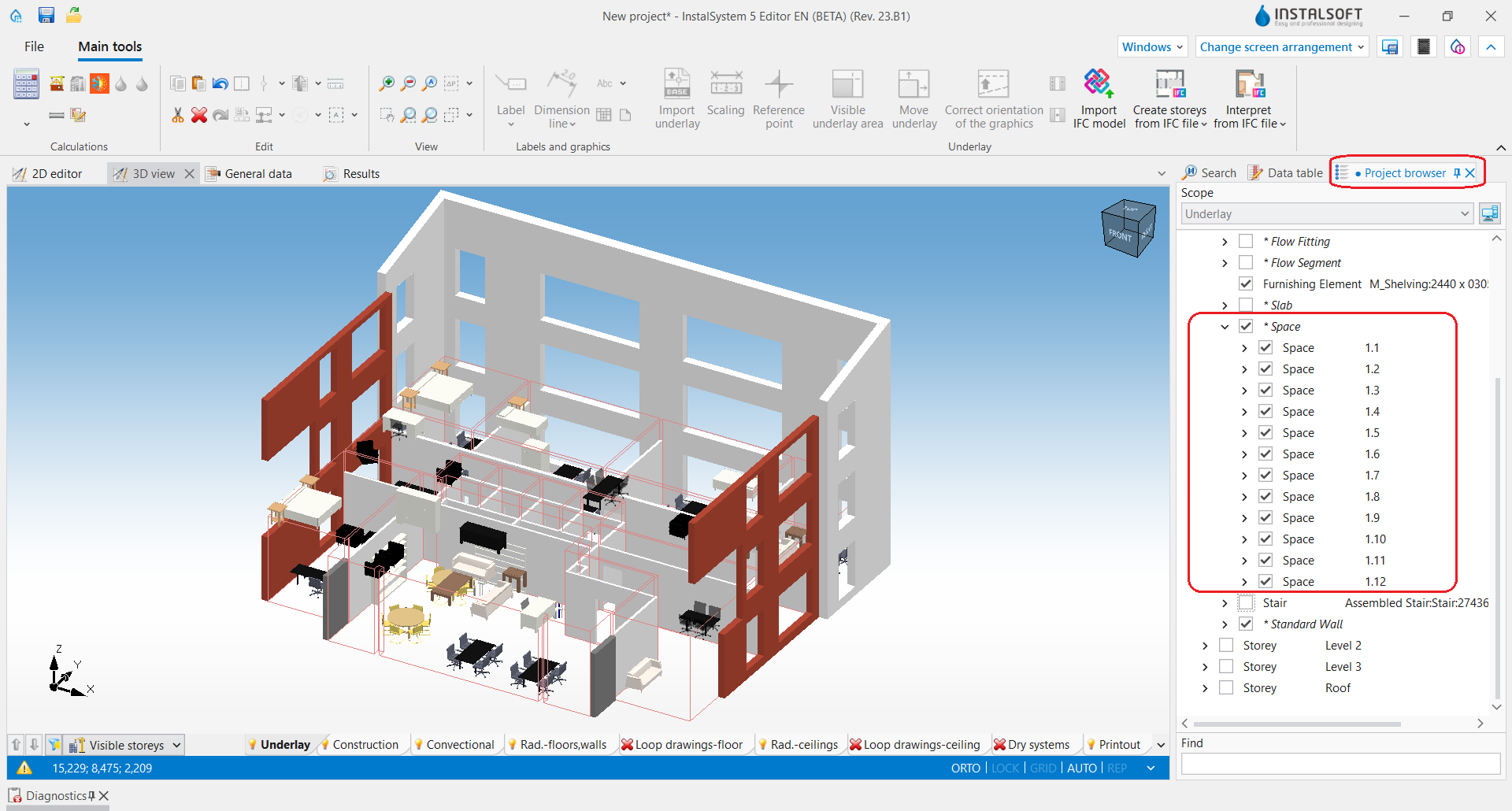Image resolution: width=1512 pixels, height=811 pixels.
Task: Check the Storey Level 2 checkbox
Action: pyautogui.click(x=1226, y=645)
